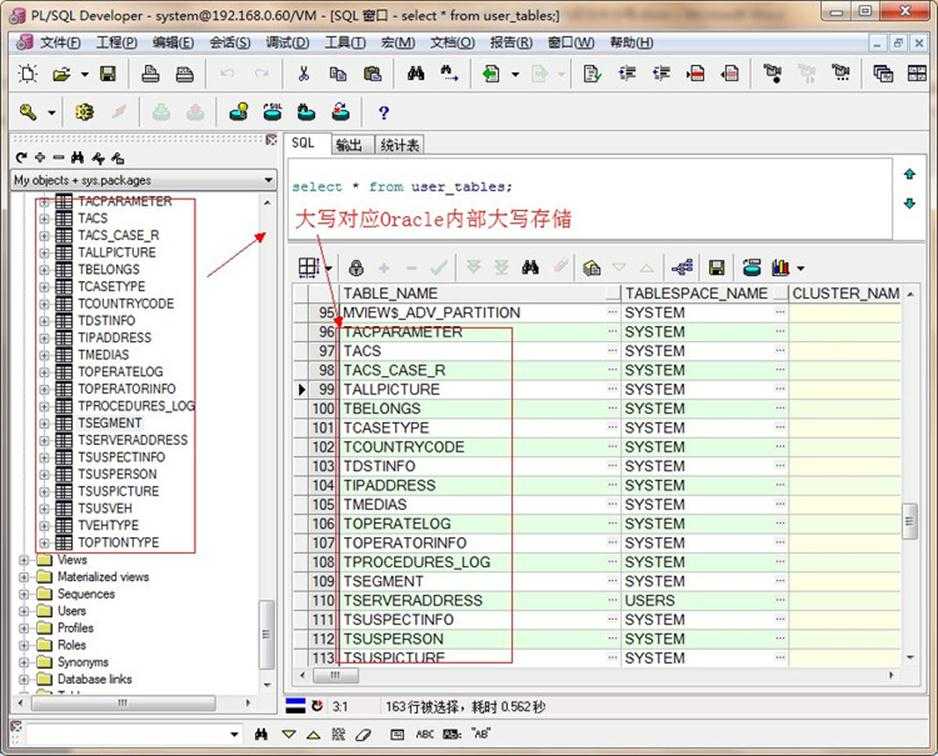Click the results grid horizontal scrollbar thumb
938x756 pixels.
tap(336, 675)
